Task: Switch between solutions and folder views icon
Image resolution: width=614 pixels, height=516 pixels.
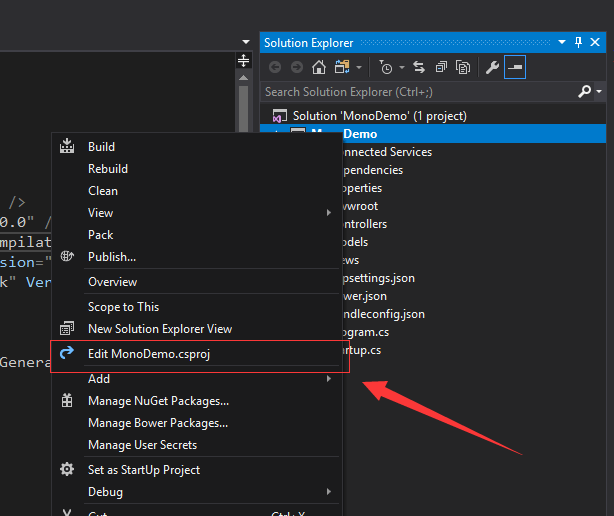Action: coord(342,67)
